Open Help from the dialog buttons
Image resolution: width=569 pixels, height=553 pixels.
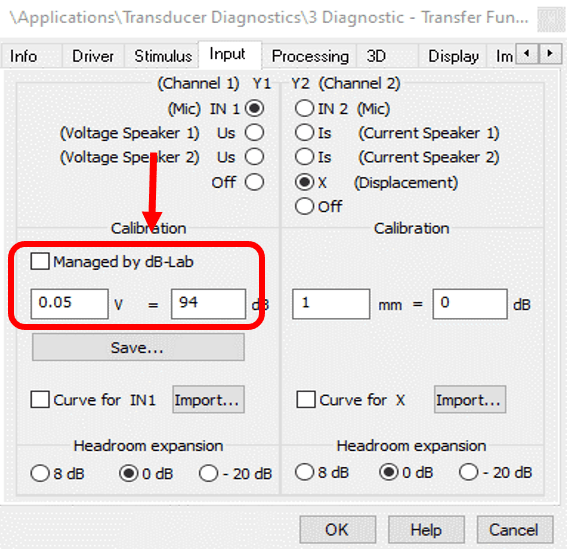coord(426,530)
